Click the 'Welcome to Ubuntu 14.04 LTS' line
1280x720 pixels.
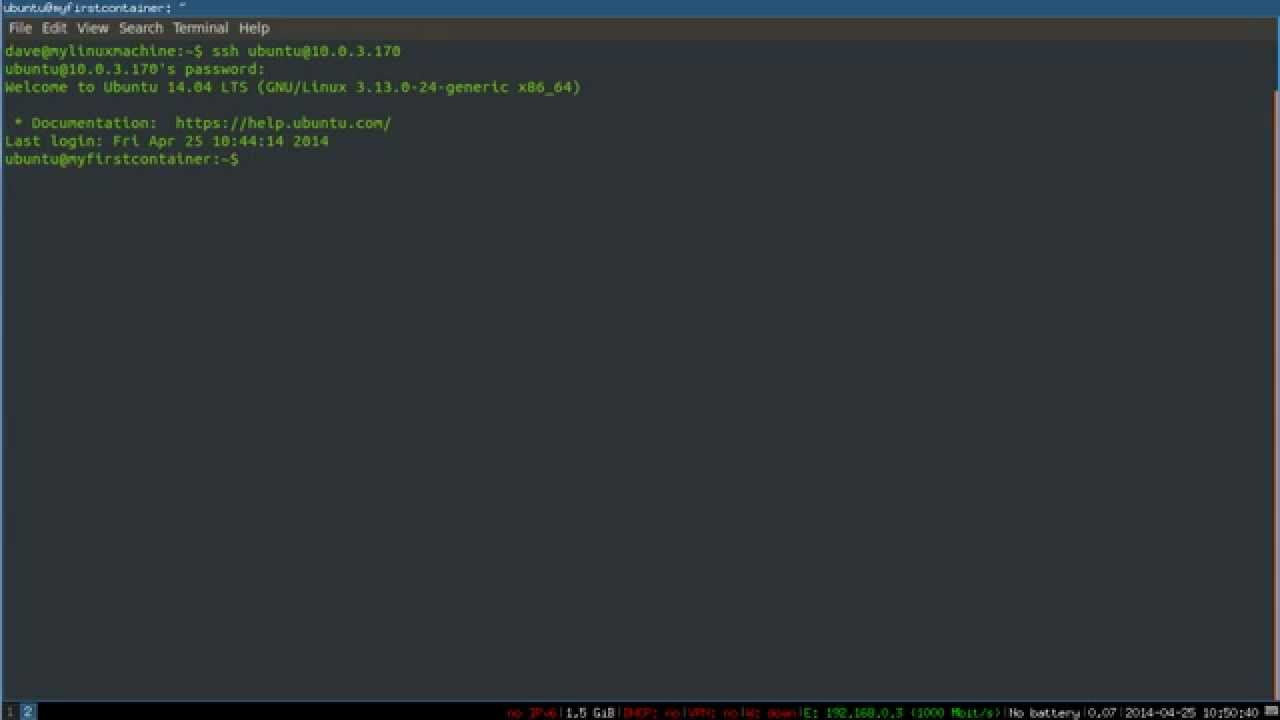[292, 87]
